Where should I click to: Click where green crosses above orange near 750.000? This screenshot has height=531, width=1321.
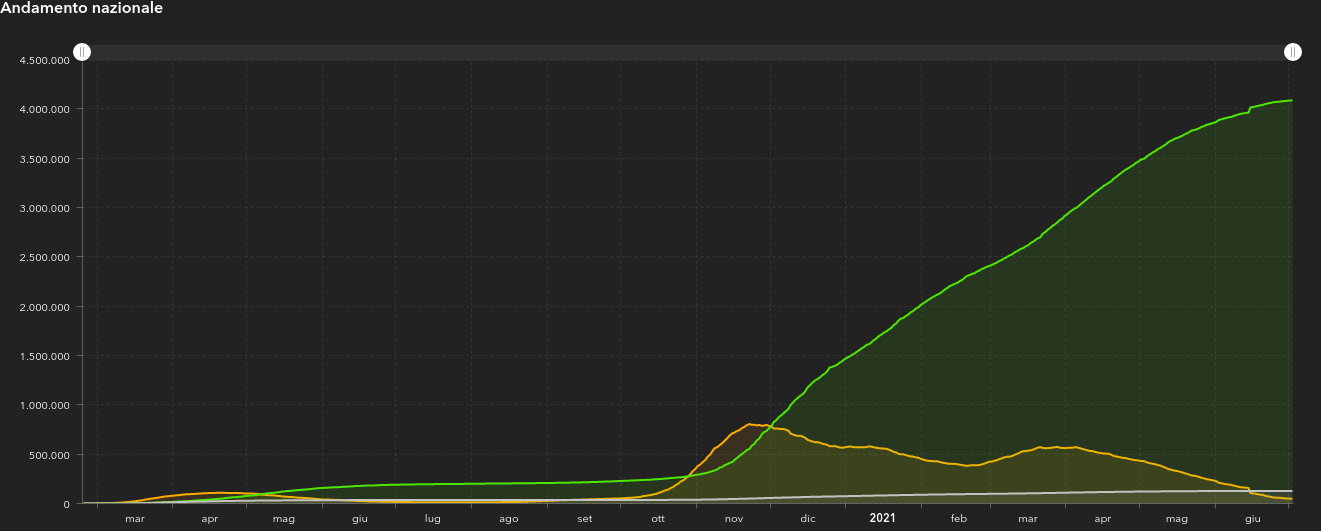tap(769, 428)
